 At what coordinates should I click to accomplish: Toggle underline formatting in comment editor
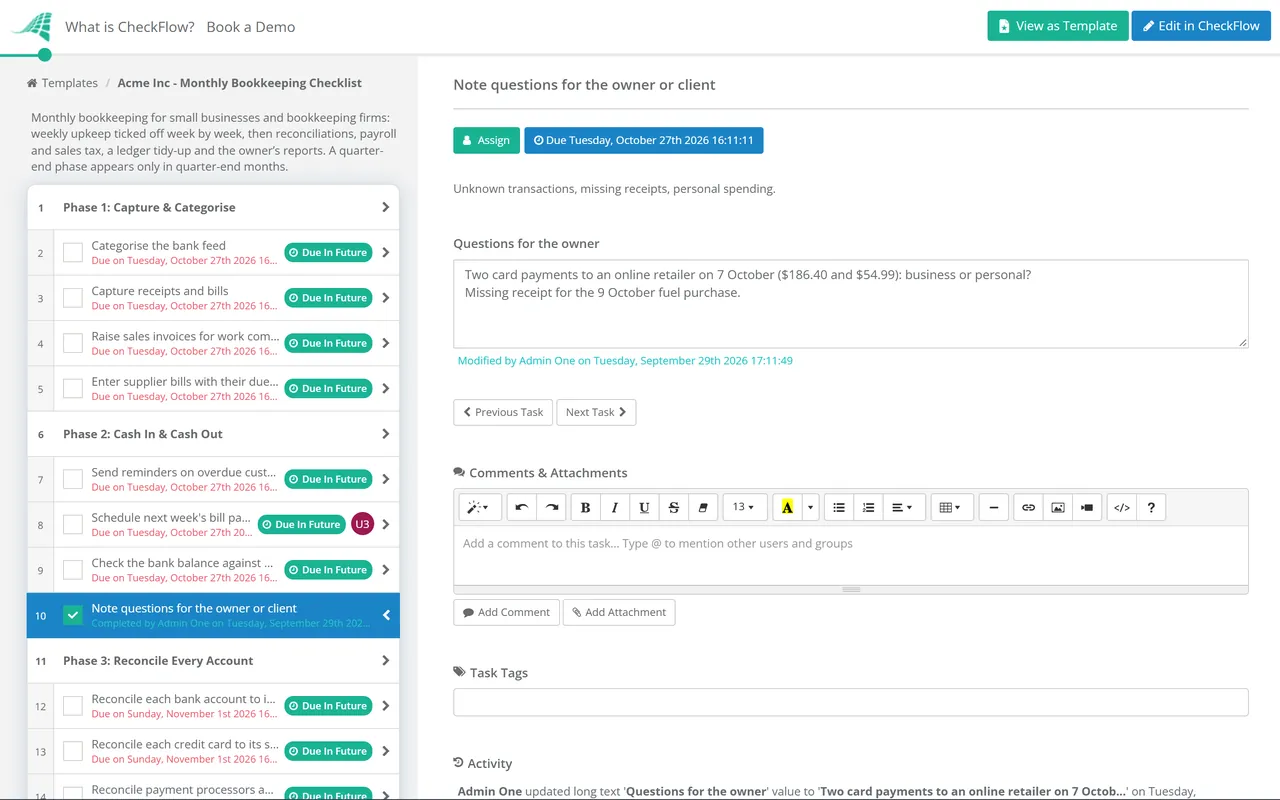pyautogui.click(x=644, y=508)
